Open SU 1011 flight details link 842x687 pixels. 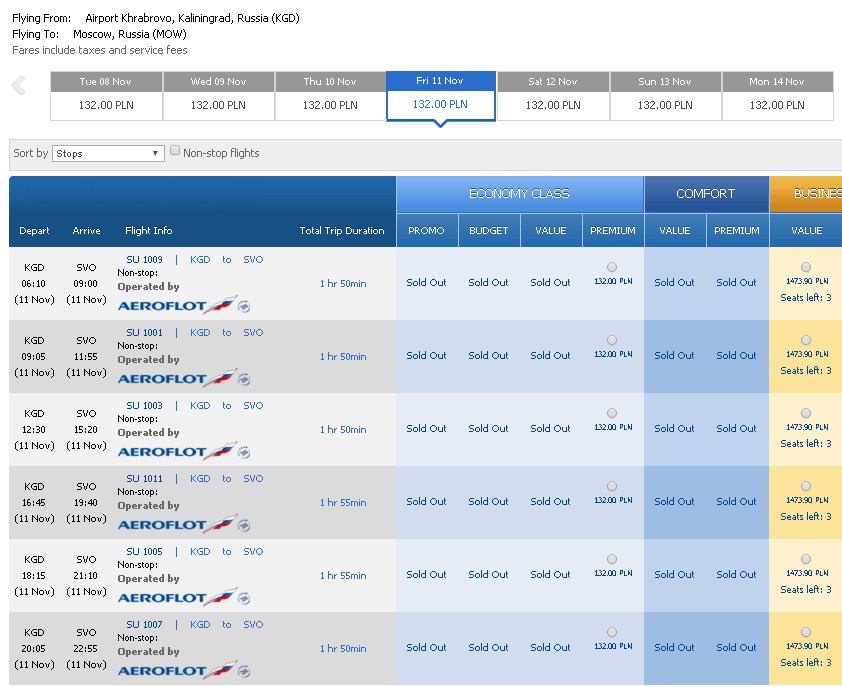[x=144, y=479]
